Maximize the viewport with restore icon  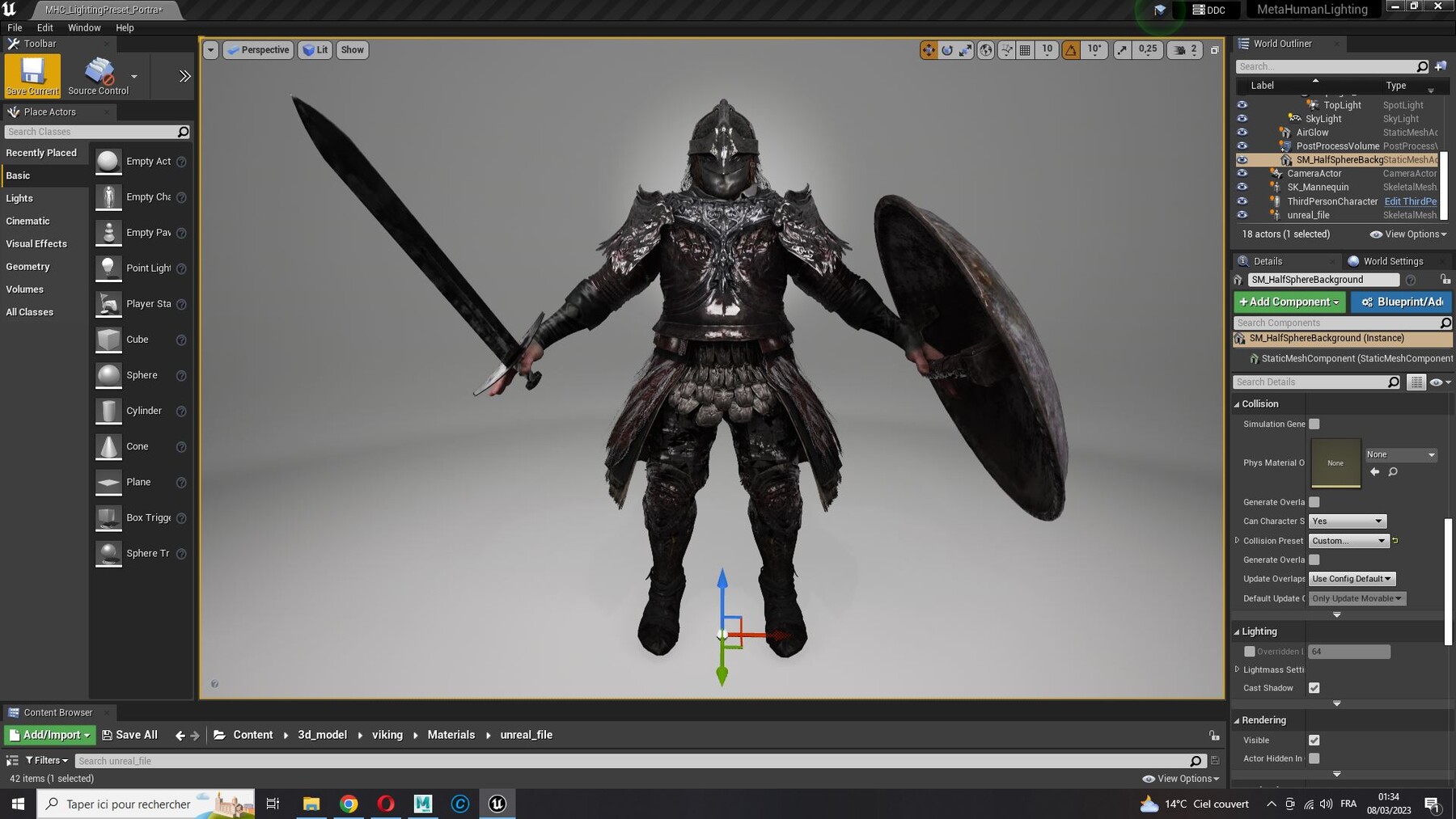[x=1214, y=49]
